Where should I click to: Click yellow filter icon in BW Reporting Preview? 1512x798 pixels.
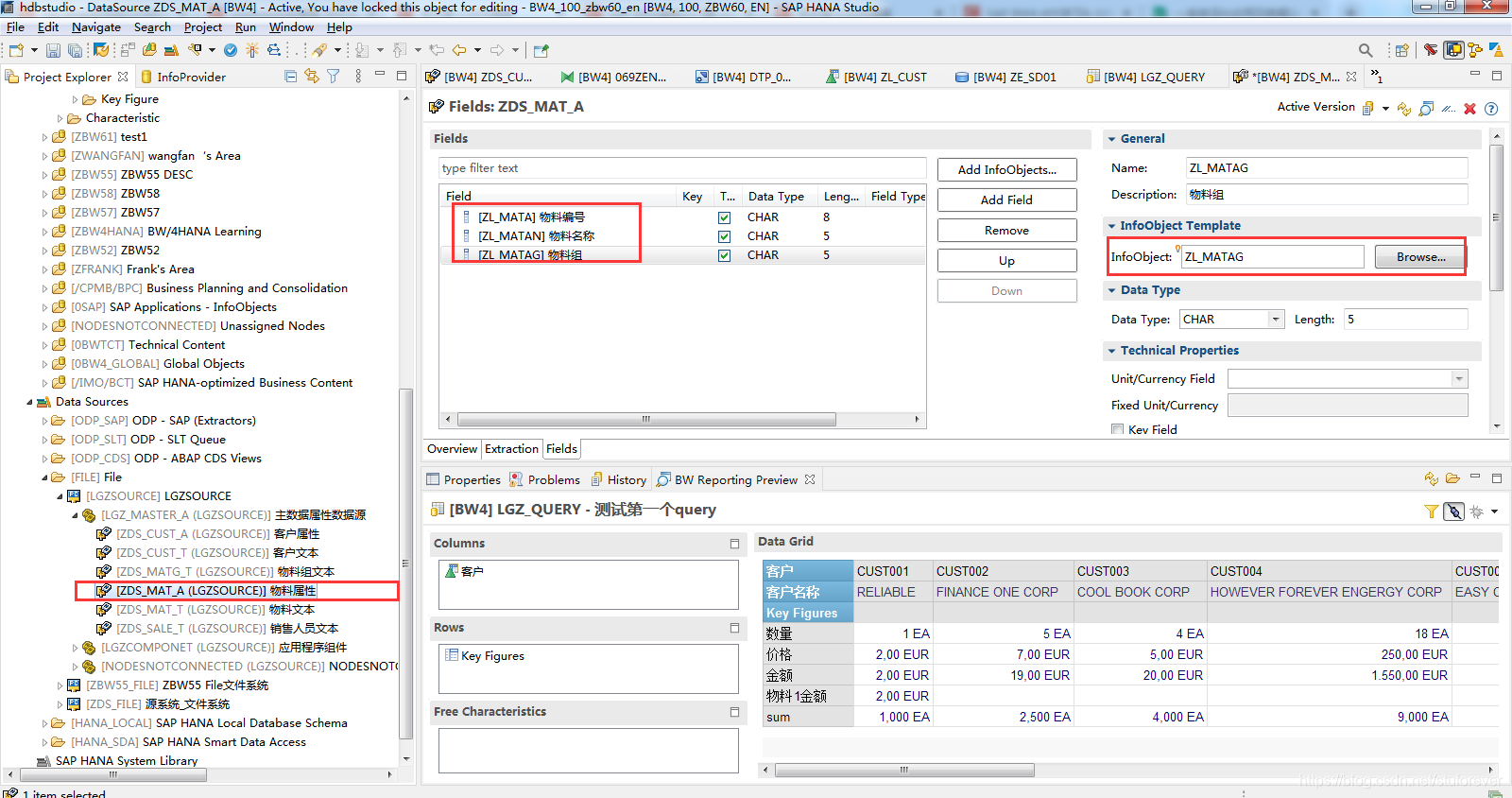click(1432, 512)
